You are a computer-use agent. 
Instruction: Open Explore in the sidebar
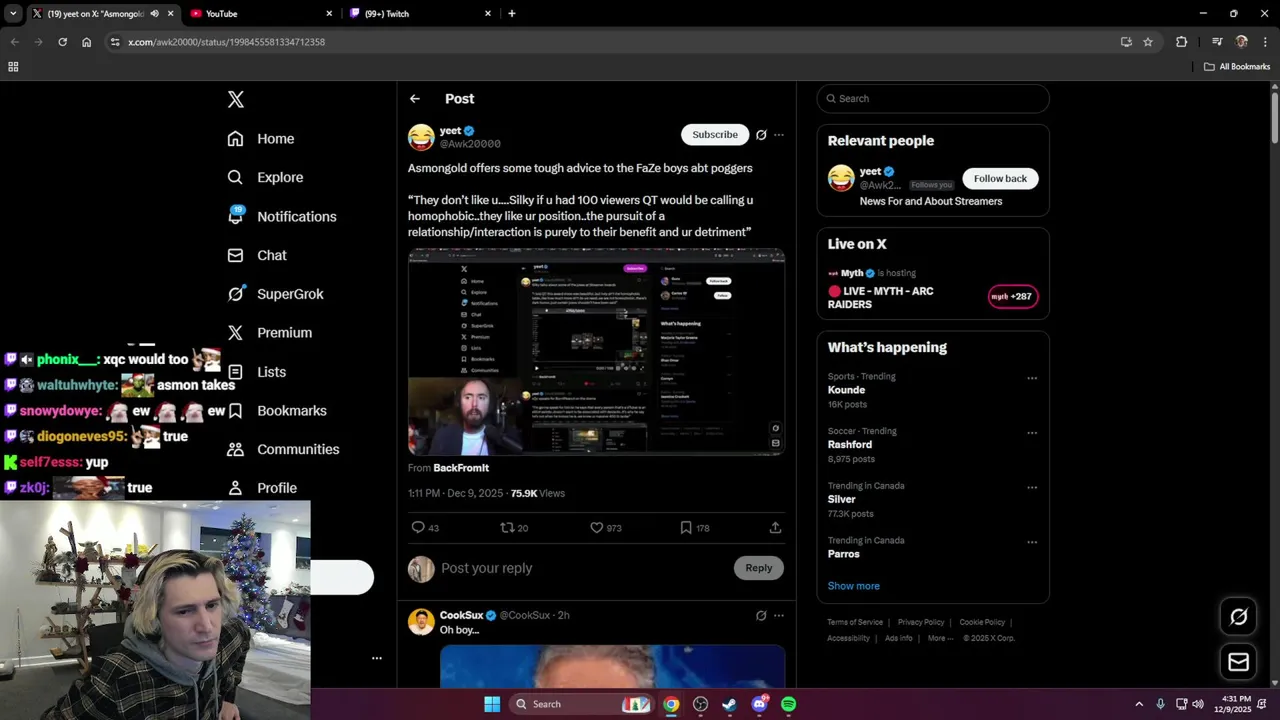[265, 177]
